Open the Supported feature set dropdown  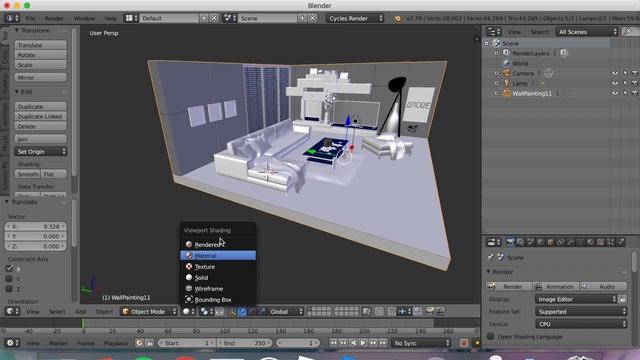coord(581,311)
